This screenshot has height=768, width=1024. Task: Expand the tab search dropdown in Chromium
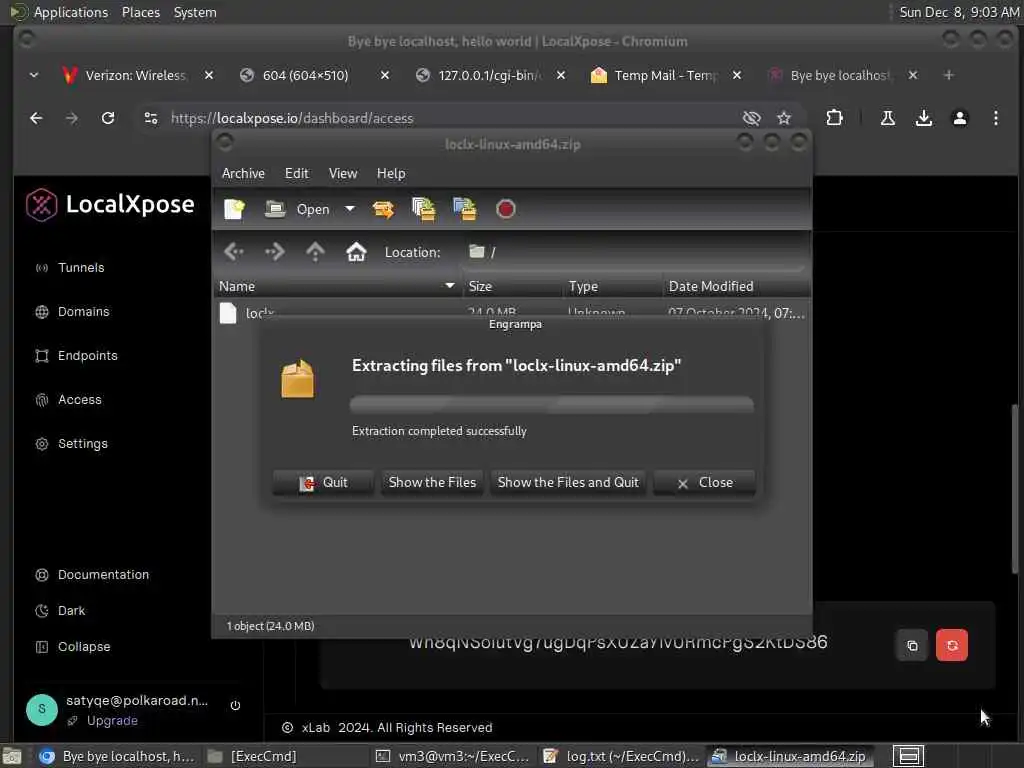34,75
